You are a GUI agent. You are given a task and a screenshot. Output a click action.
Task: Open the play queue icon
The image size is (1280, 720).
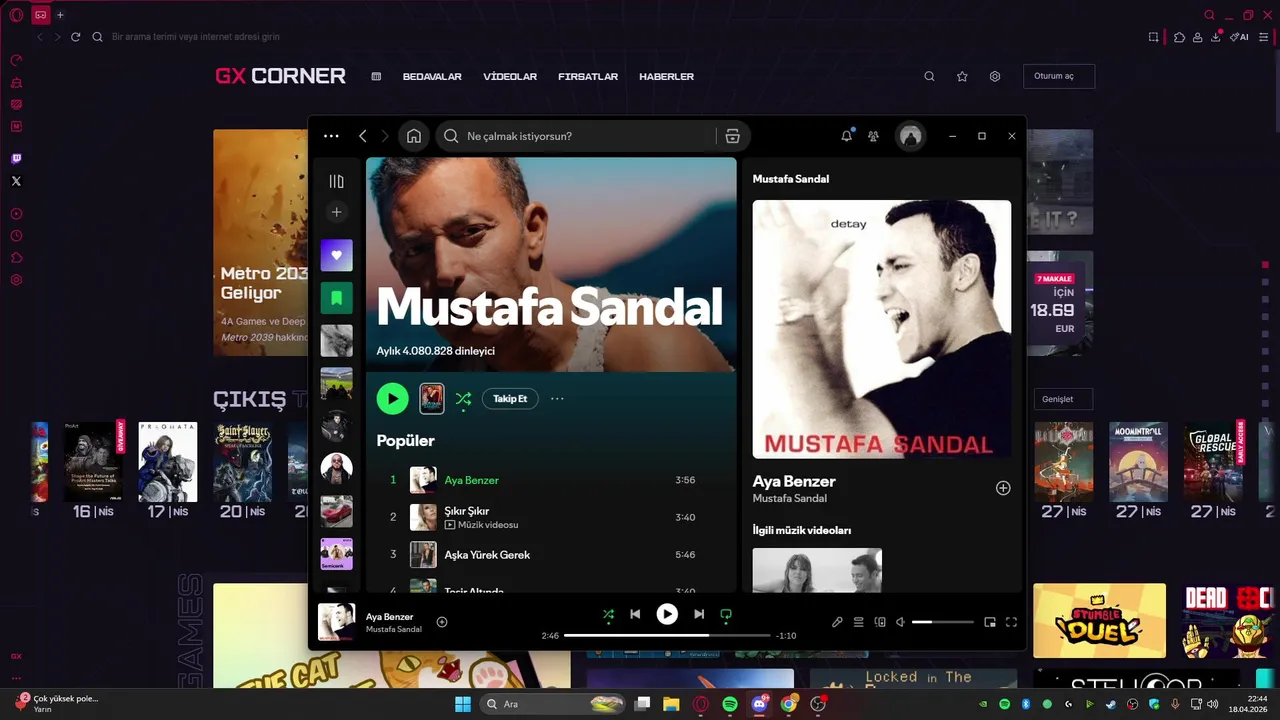click(858, 622)
